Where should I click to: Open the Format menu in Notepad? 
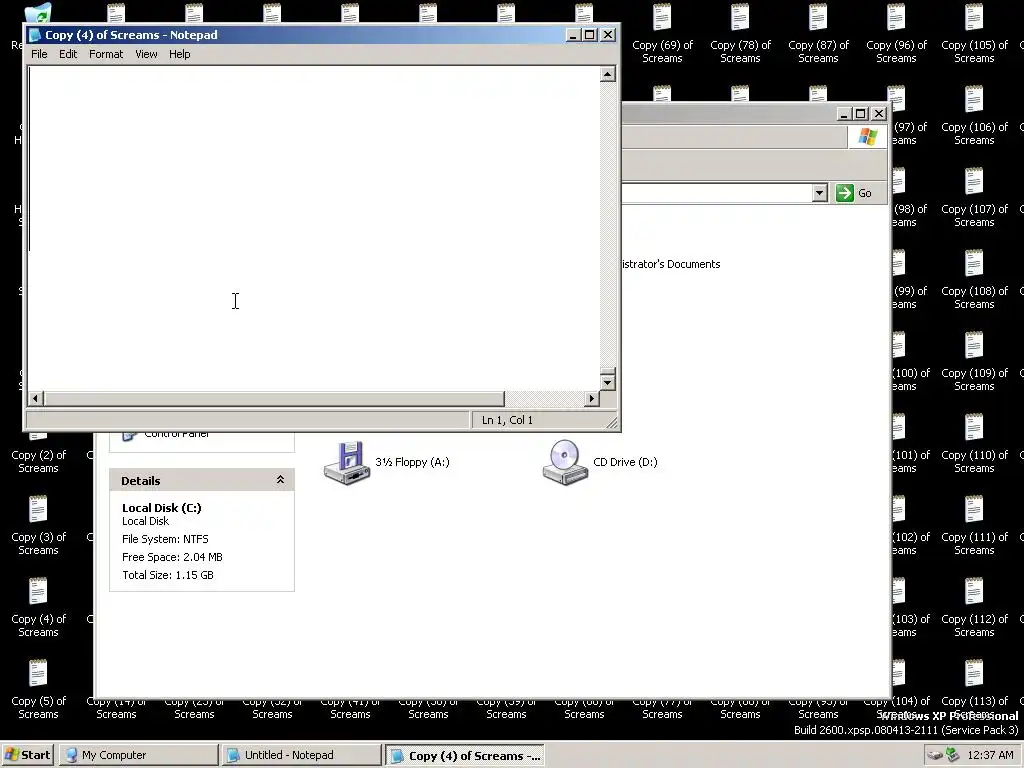coord(106,54)
